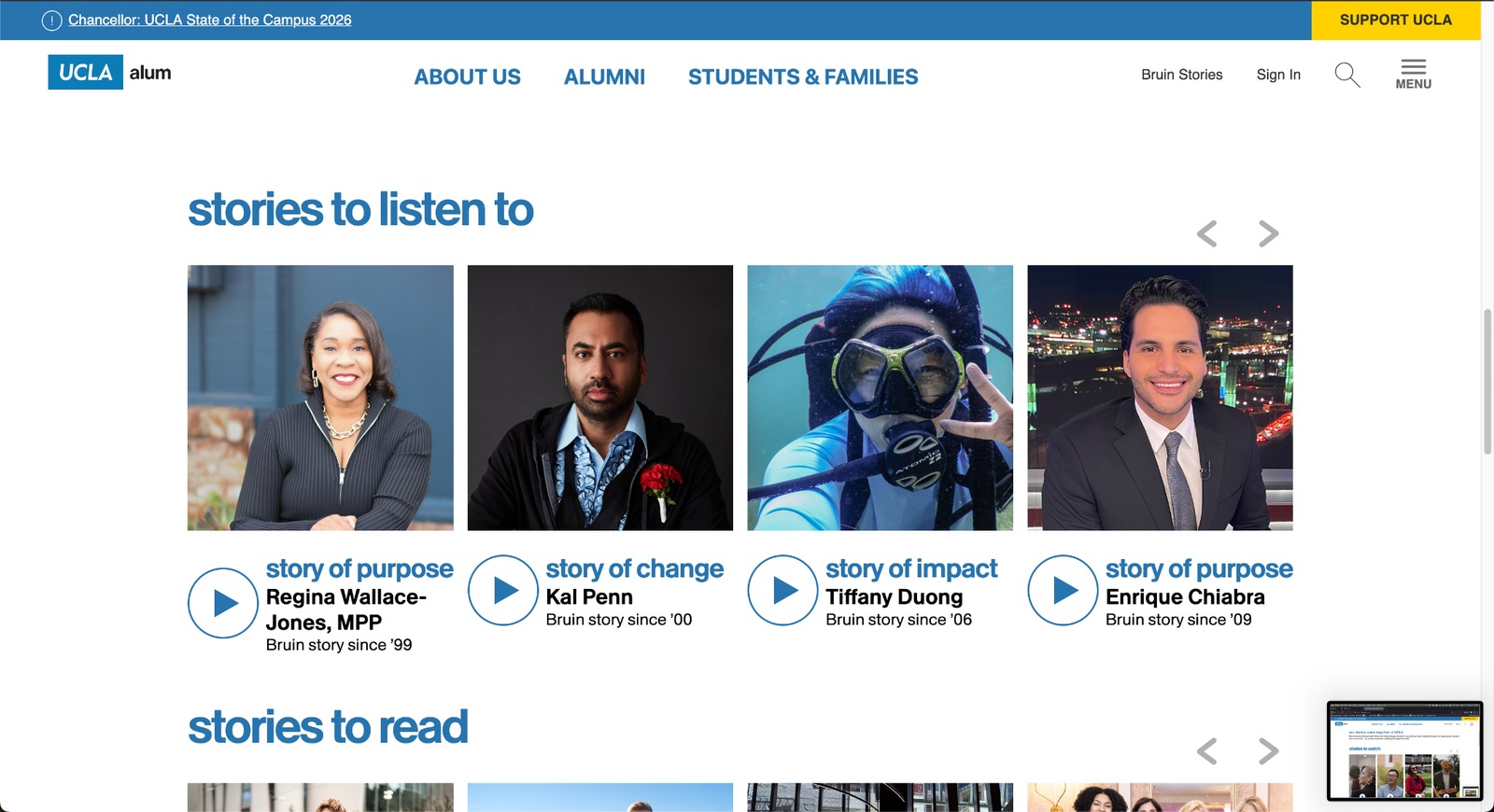Image resolution: width=1494 pixels, height=812 pixels.
Task: Advance to next stories to read
Action: click(x=1268, y=750)
